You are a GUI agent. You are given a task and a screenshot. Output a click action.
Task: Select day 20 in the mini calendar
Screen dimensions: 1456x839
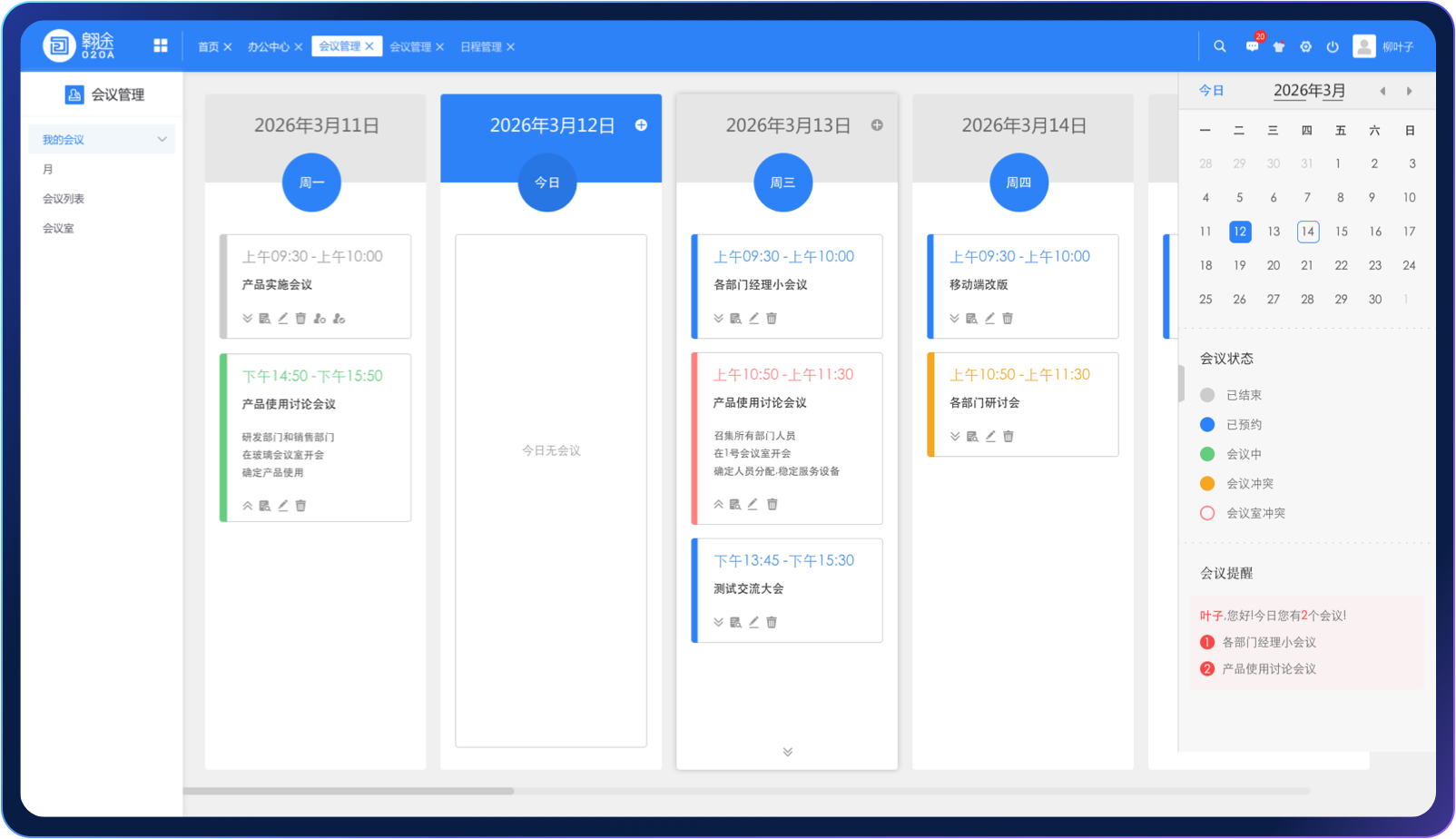(1274, 265)
